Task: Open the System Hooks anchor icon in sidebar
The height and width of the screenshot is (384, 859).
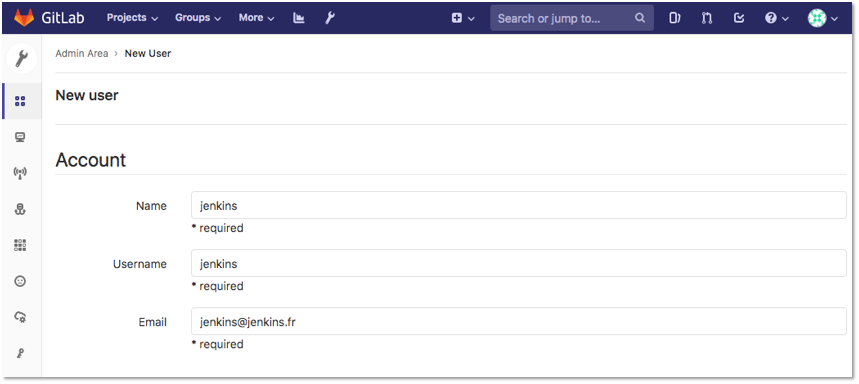Action: 20,209
